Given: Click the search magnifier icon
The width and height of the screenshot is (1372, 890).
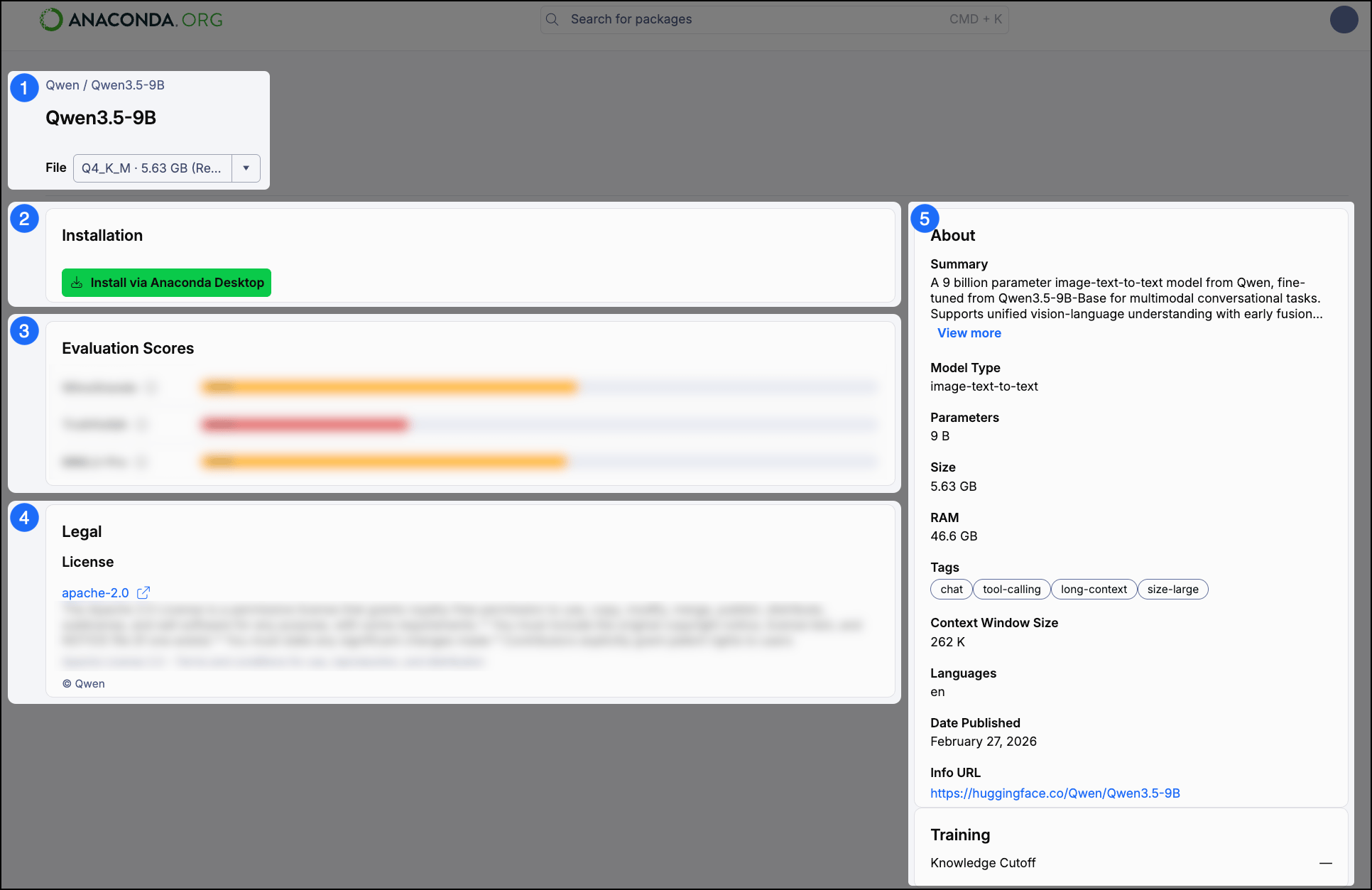Looking at the screenshot, I should [x=552, y=19].
